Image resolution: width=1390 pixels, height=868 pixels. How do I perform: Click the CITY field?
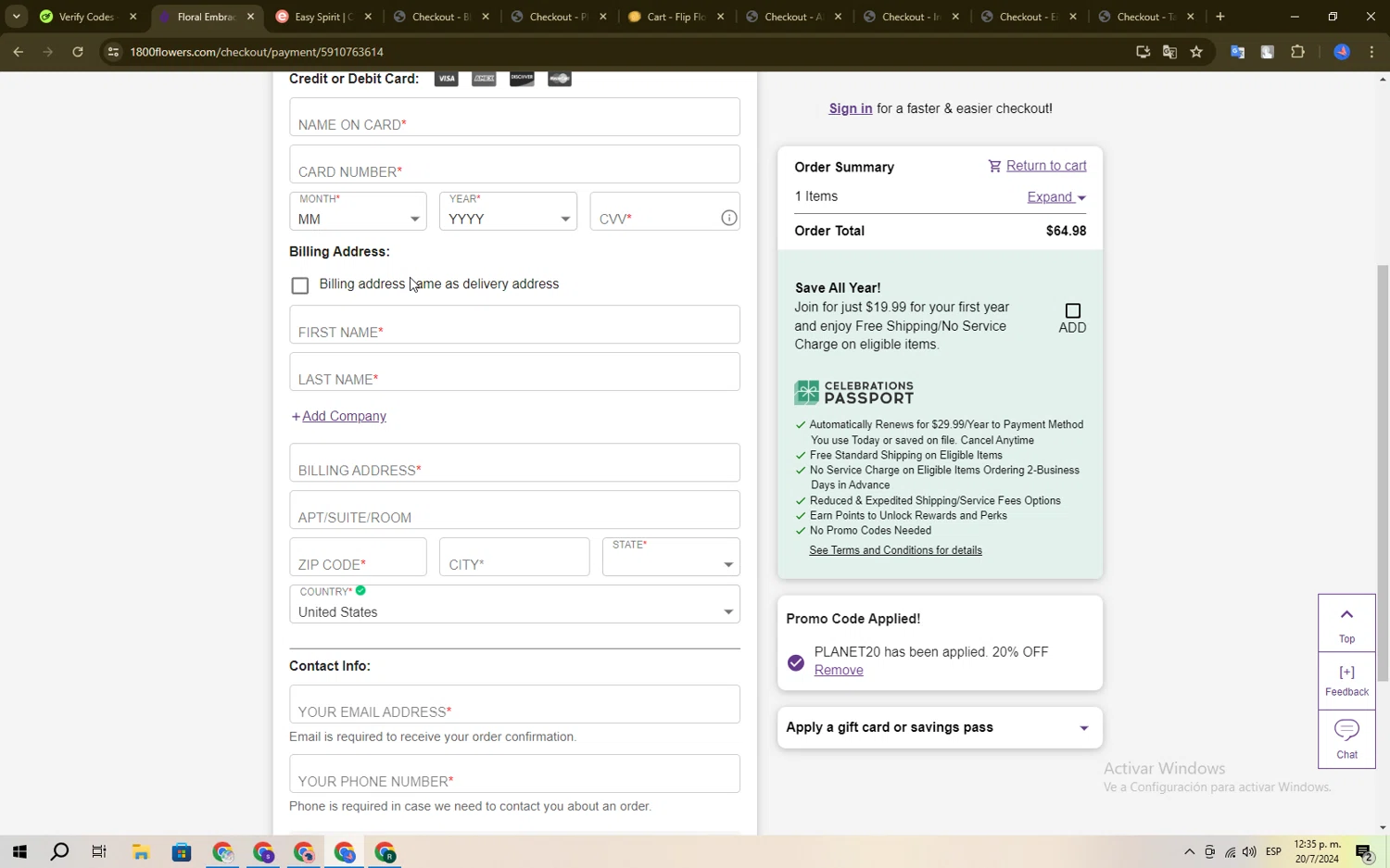tap(514, 557)
